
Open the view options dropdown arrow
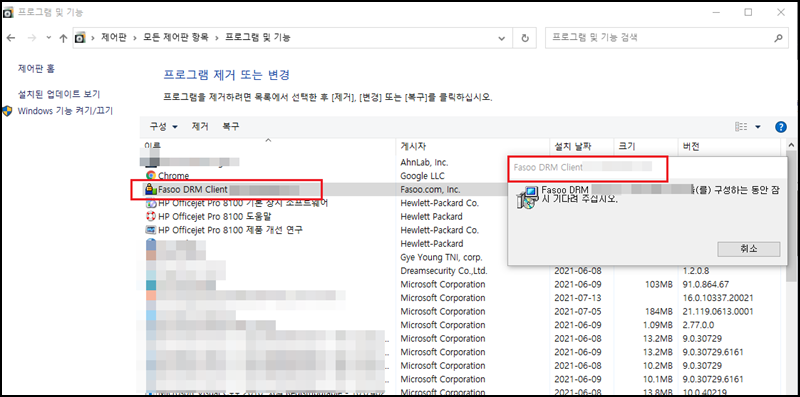click(x=757, y=127)
